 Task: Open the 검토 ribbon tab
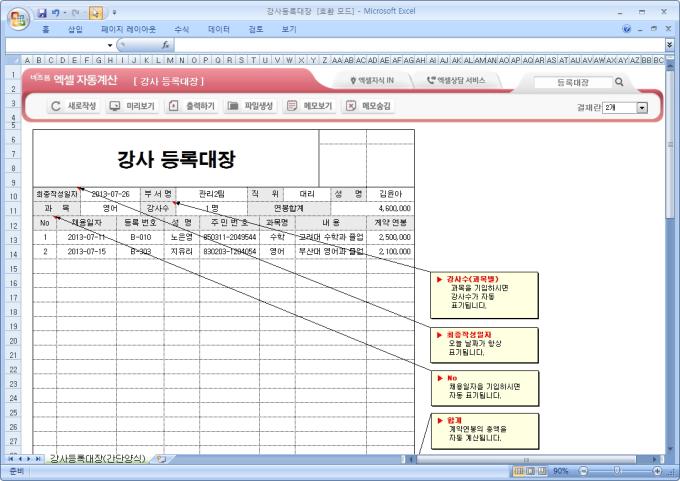tap(255, 29)
